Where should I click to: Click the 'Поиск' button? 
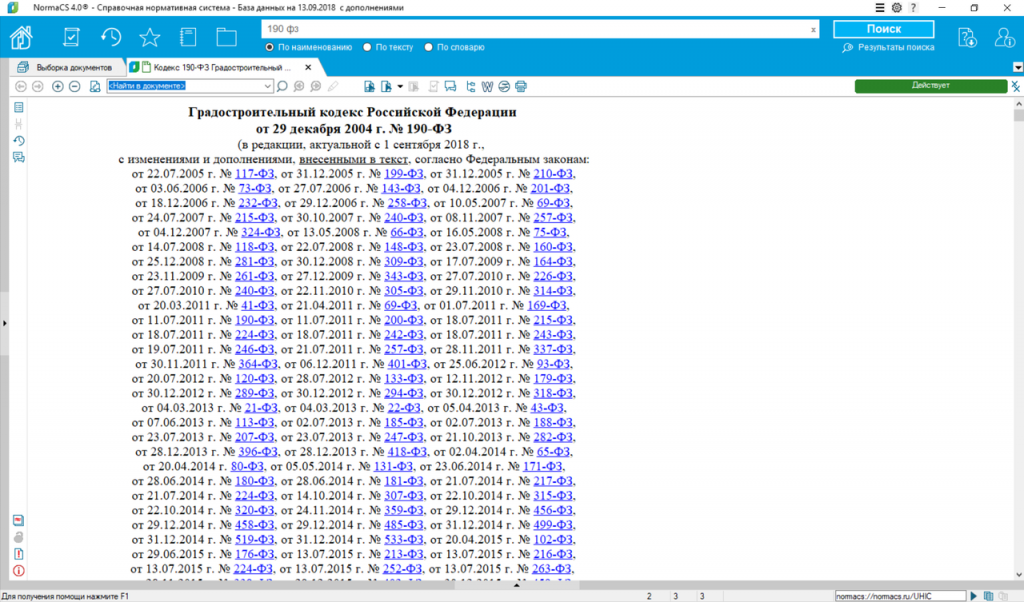click(884, 29)
